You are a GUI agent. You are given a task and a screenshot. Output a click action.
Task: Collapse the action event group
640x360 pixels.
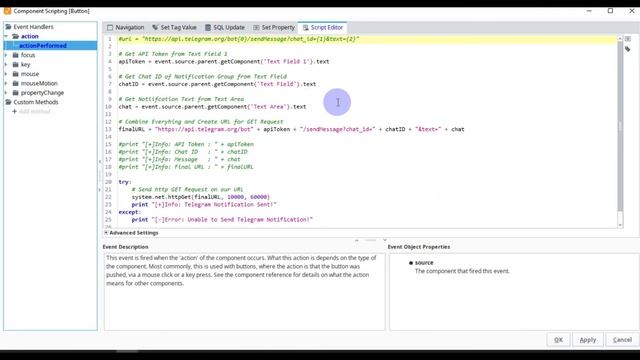[x=6, y=36]
